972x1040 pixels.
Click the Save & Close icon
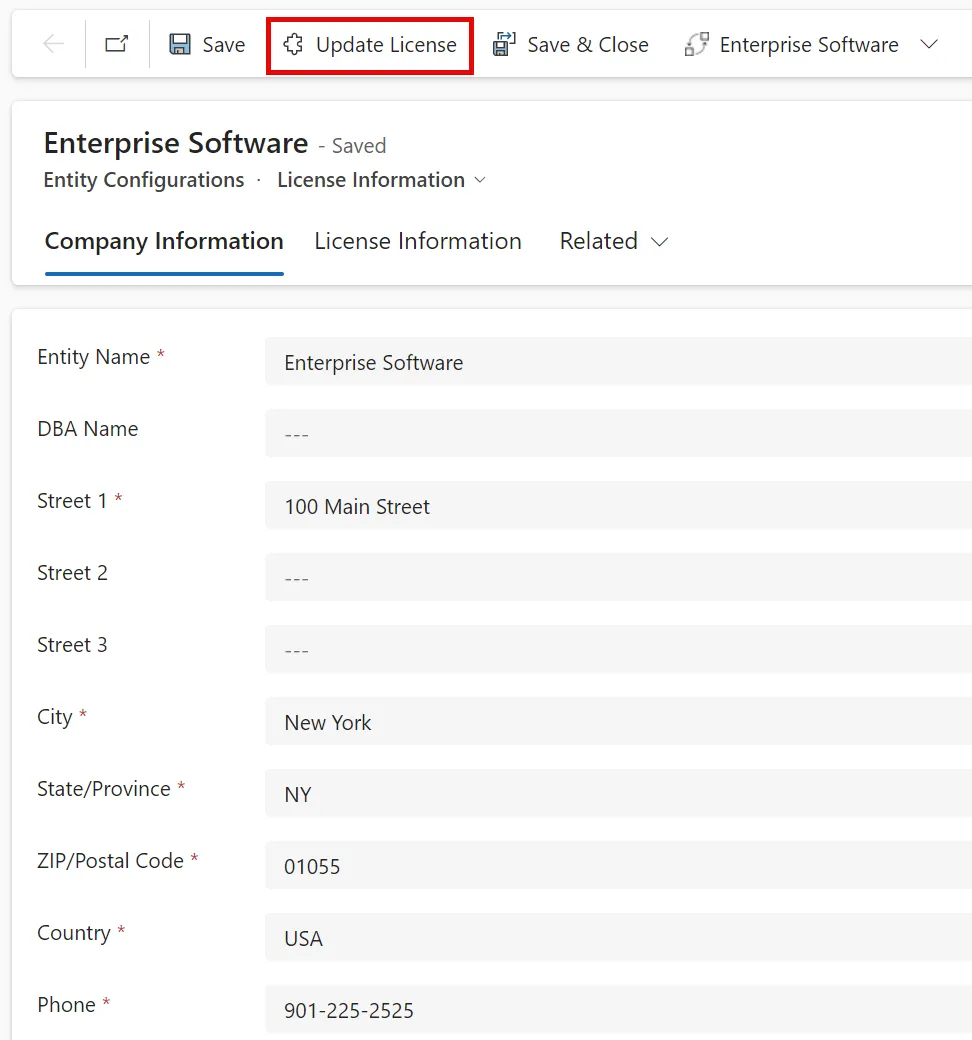click(504, 44)
